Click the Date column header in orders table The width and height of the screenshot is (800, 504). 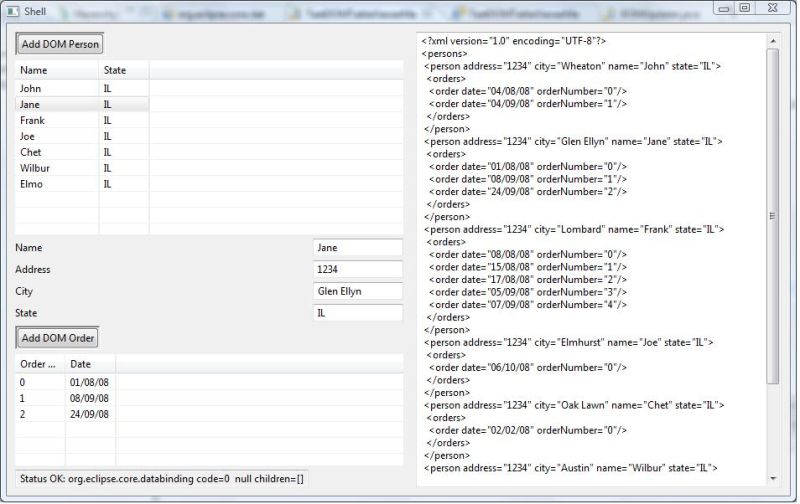[90, 364]
